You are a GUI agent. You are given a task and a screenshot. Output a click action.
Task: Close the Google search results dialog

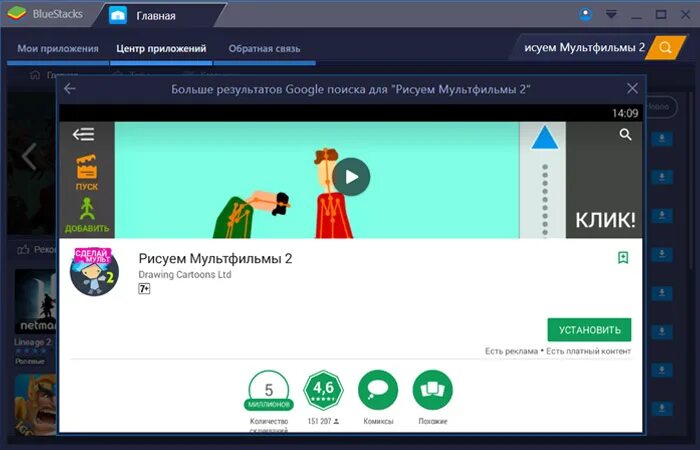[632, 88]
